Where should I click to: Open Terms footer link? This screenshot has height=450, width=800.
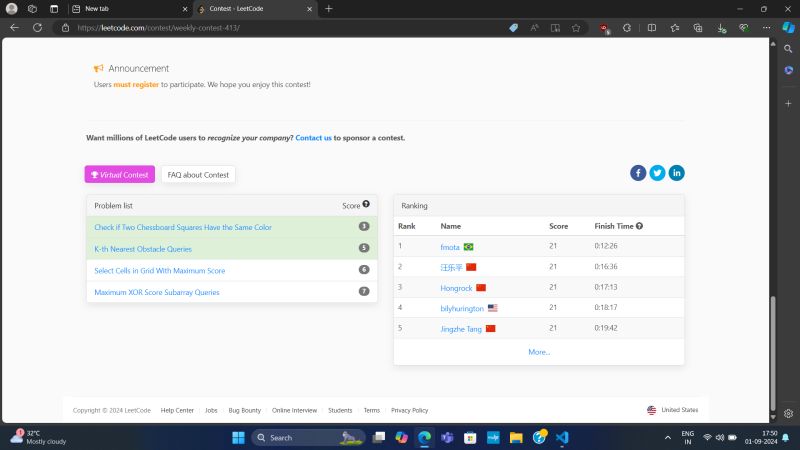pos(371,410)
